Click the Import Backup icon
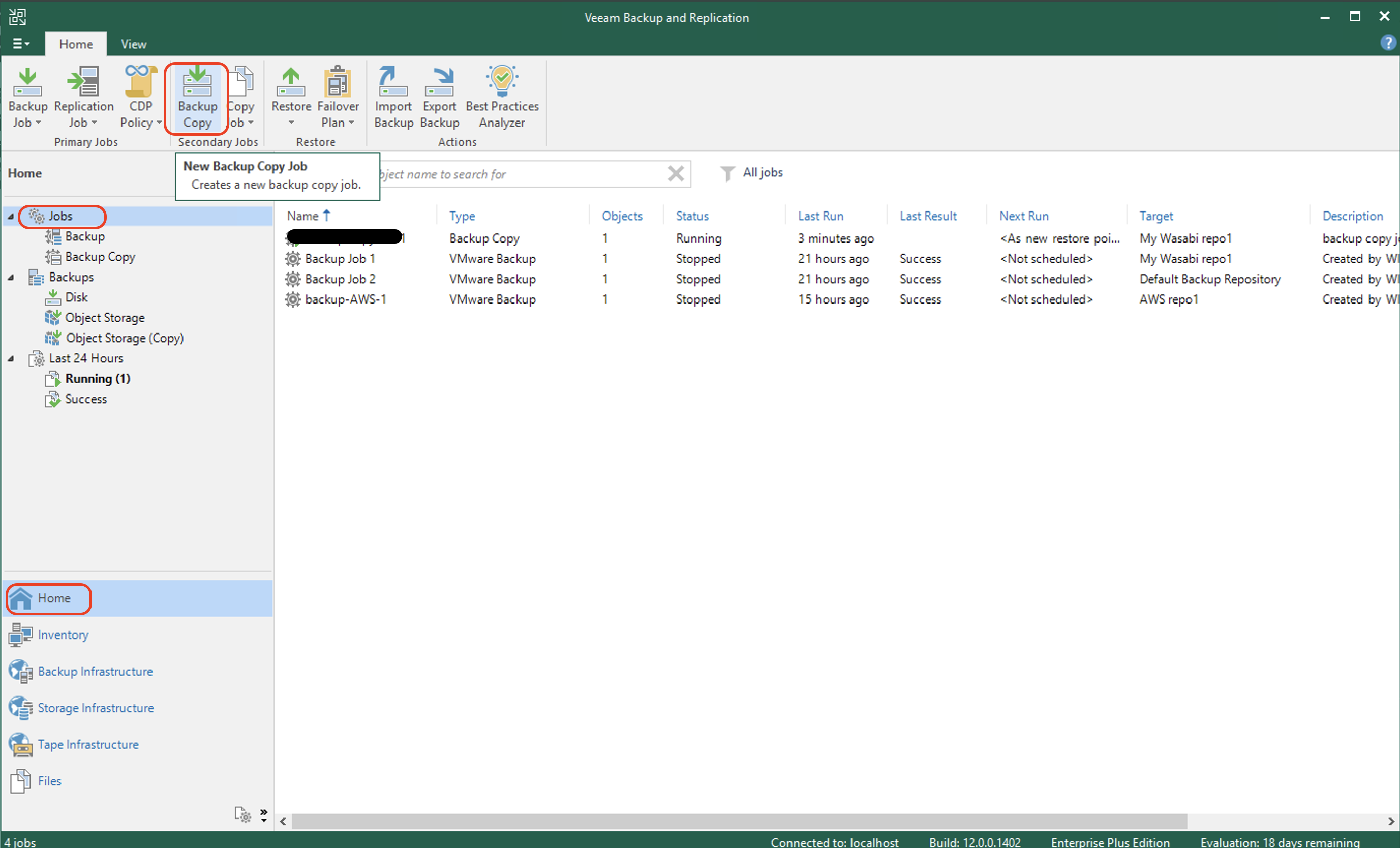This screenshot has height=848, width=1400. click(x=393, y=82)
